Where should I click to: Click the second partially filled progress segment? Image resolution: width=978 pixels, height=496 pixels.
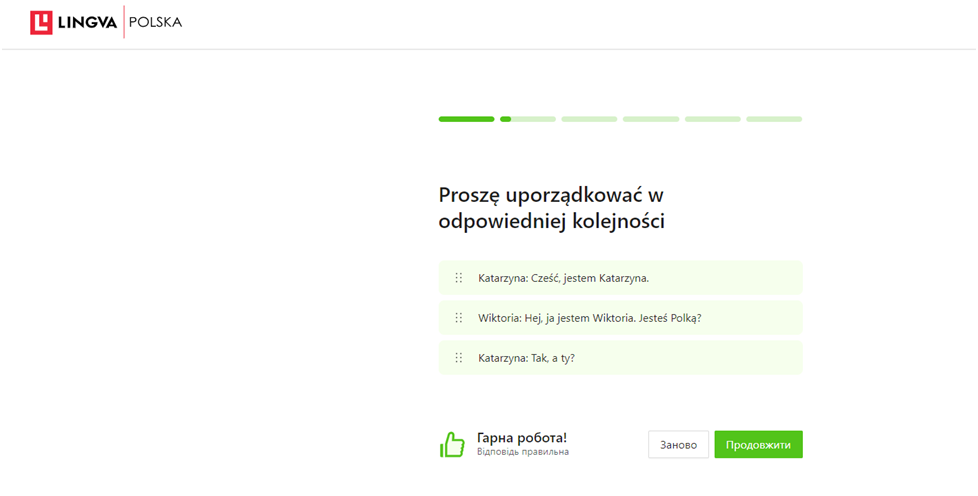(x=528, y=119)
